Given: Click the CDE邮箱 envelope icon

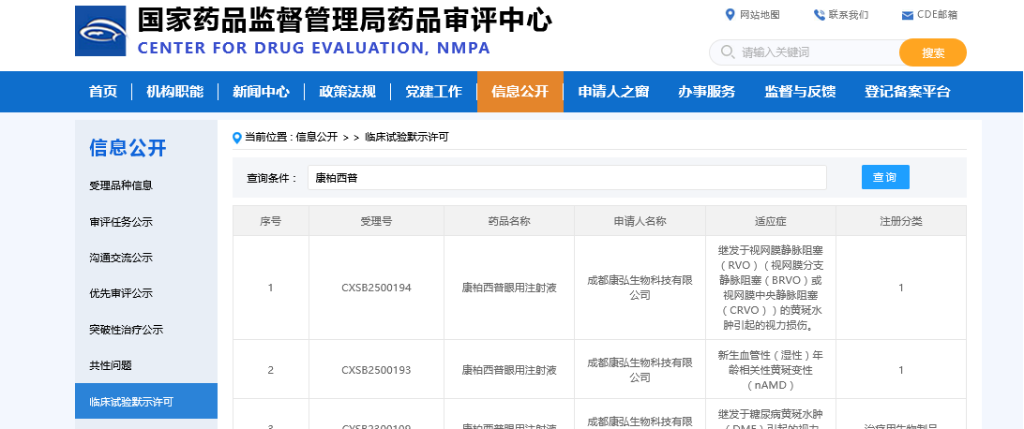Looking at the screenshot, I should [907, 15].
